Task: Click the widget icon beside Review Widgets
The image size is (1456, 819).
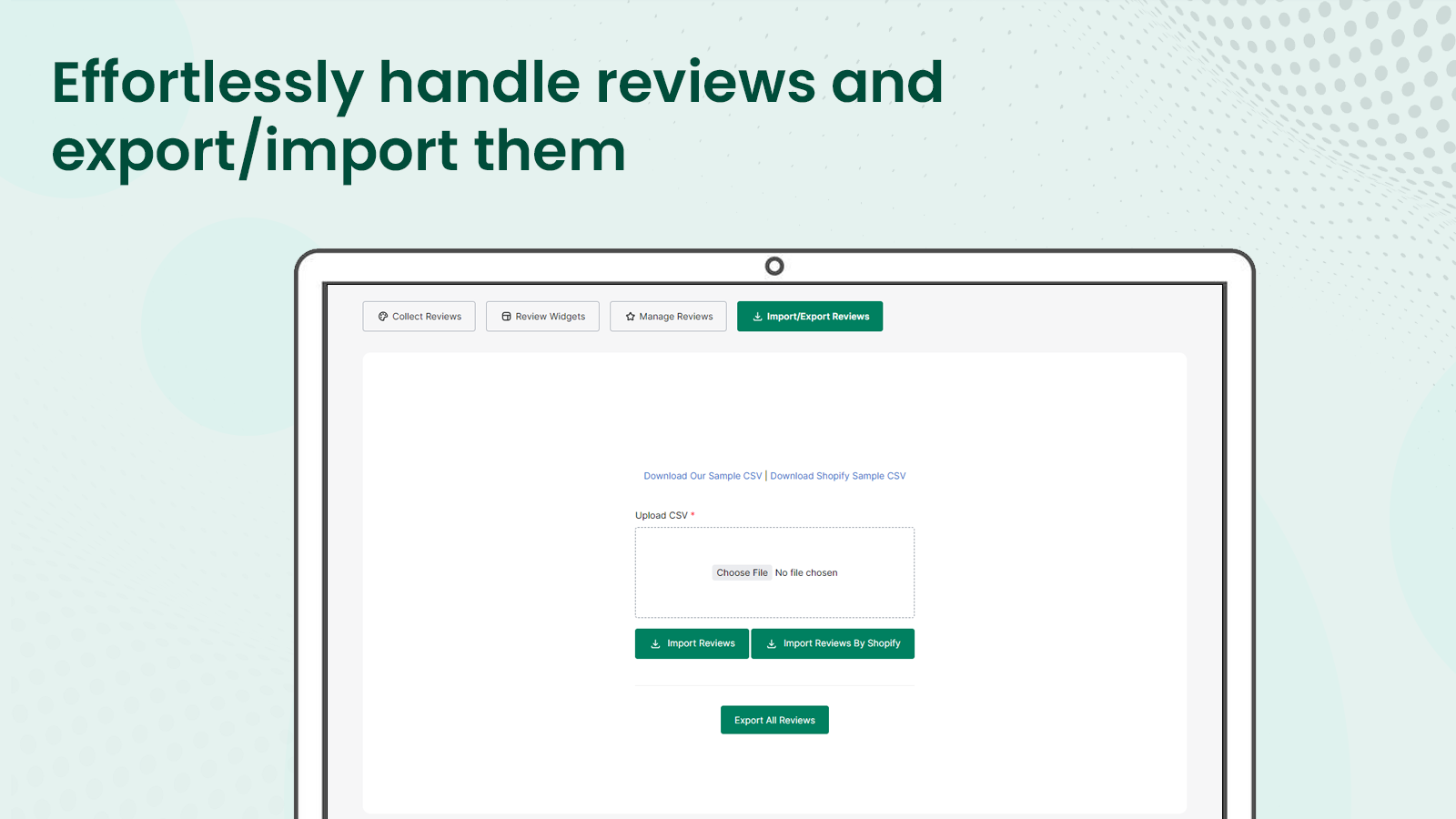Action: tap(507, 316)
